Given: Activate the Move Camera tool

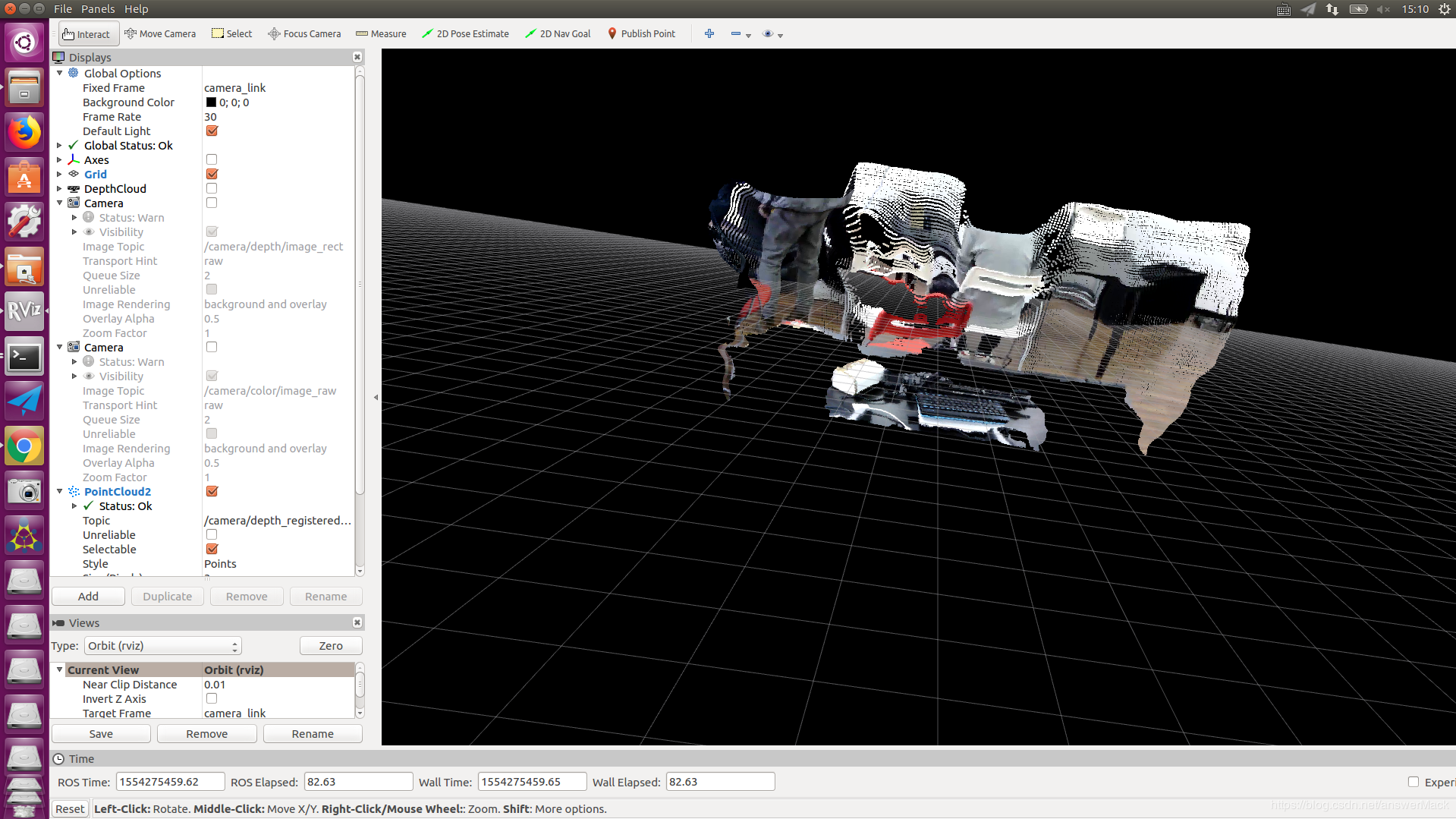Looking at the screenshot, I should tap(160, 34).
